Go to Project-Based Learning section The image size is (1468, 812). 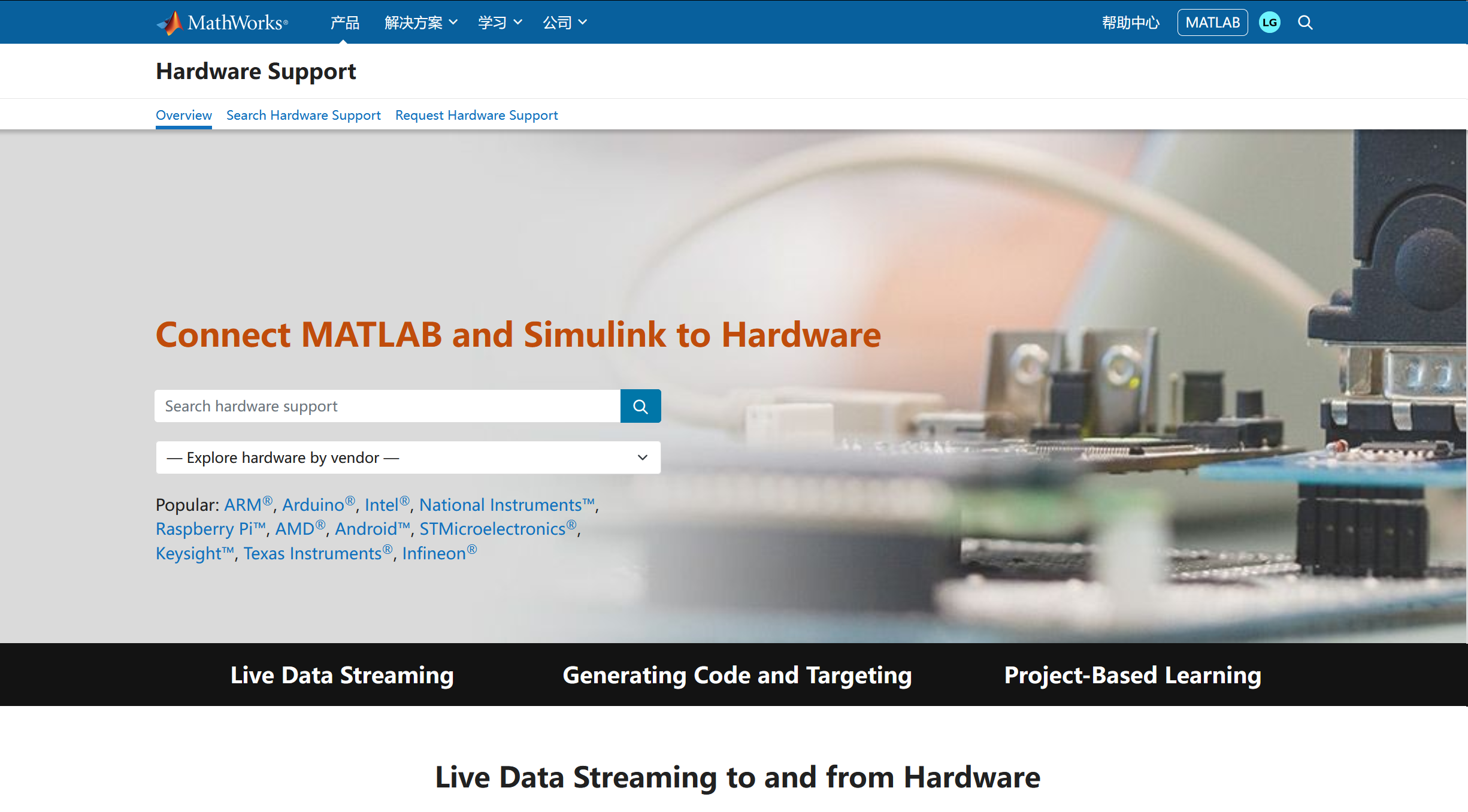point(1132,675)
